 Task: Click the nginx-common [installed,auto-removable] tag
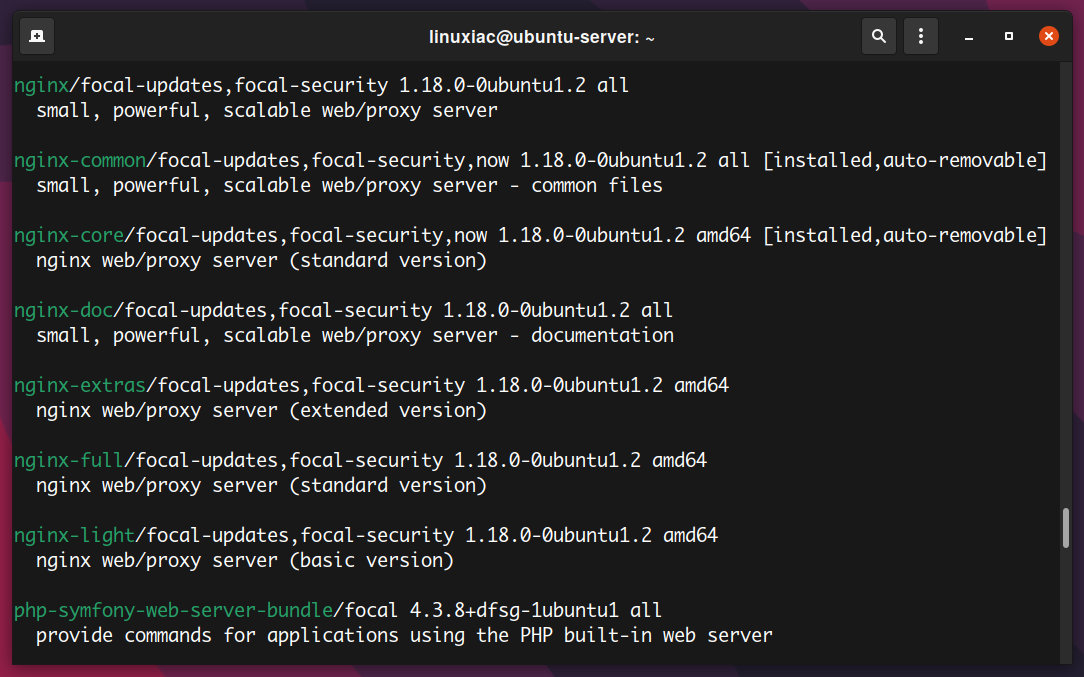(x=905, y=160)
